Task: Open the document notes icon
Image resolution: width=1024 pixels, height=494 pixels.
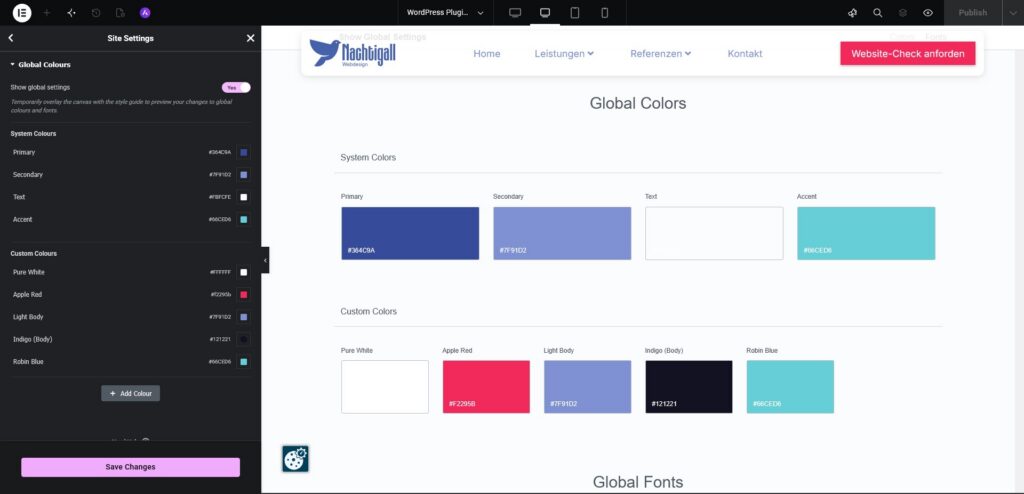Action: click(x=120, y=12)
